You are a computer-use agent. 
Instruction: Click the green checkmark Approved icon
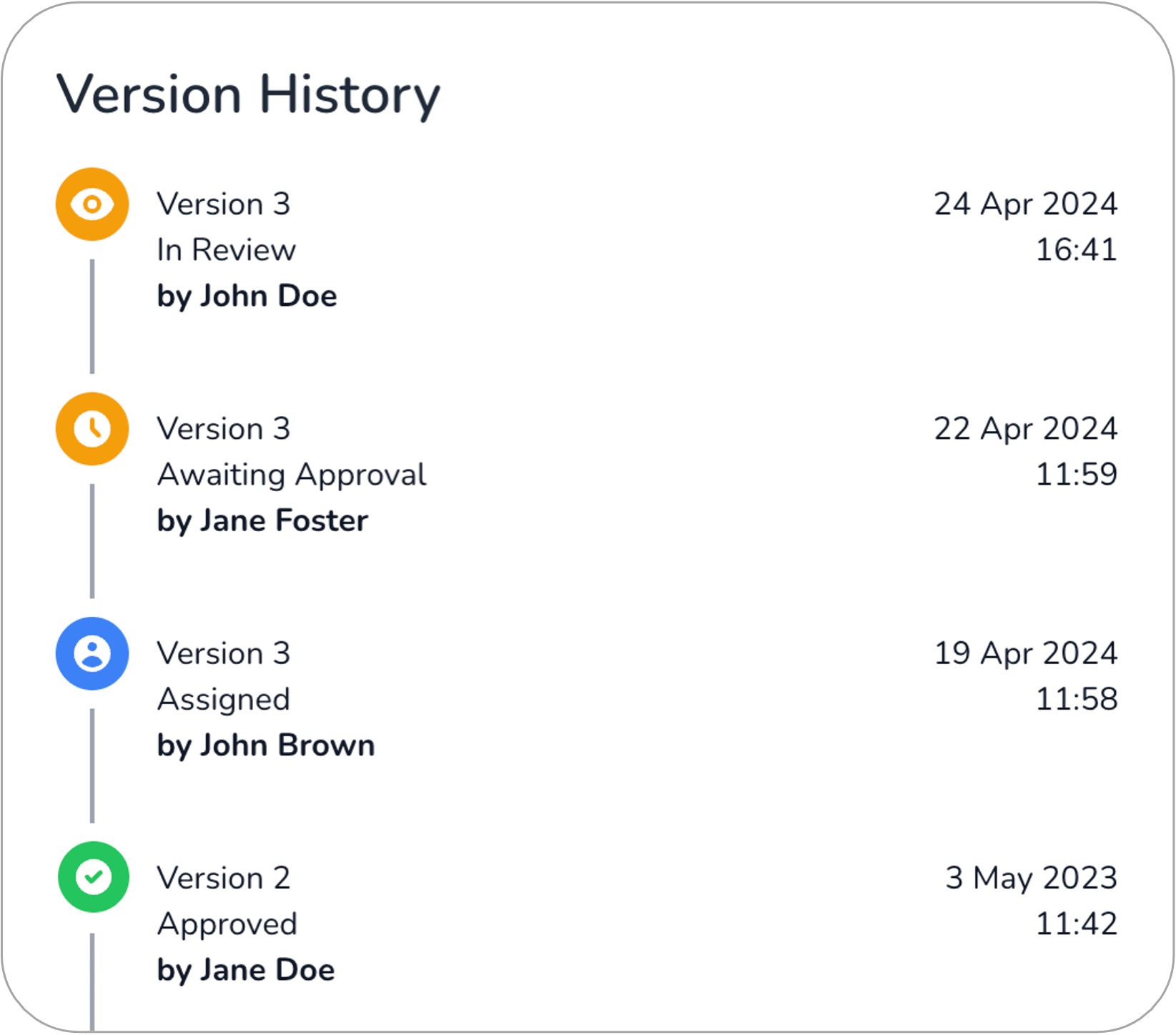tap(93, 877)
